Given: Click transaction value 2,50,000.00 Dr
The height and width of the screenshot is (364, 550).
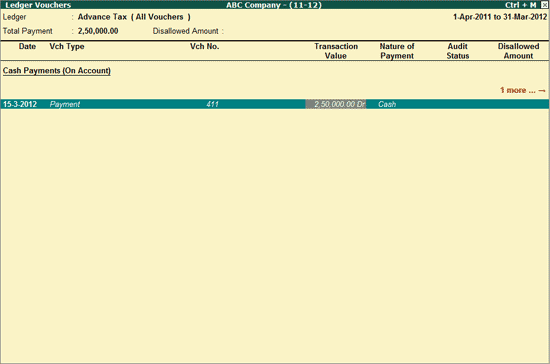Looking at the screenshot, I should (x=336, y=104).
